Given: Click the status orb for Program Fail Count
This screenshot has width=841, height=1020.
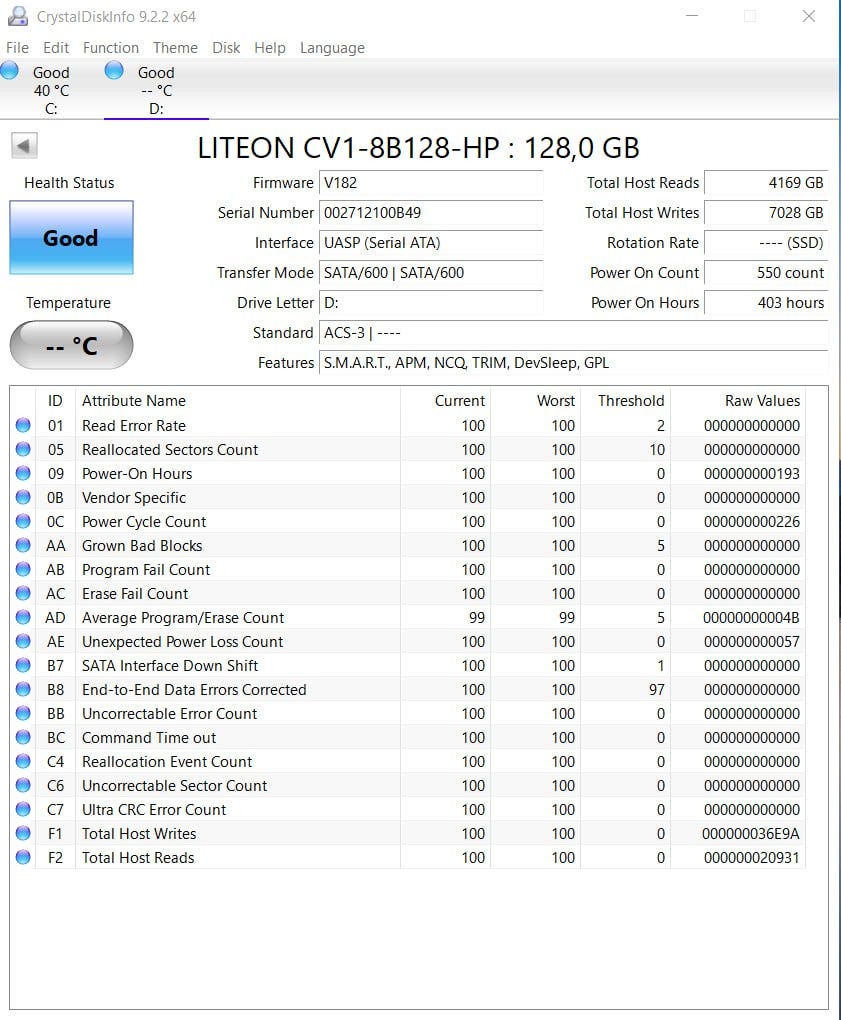Looking at the screenshot, I should tap(23, 569).
